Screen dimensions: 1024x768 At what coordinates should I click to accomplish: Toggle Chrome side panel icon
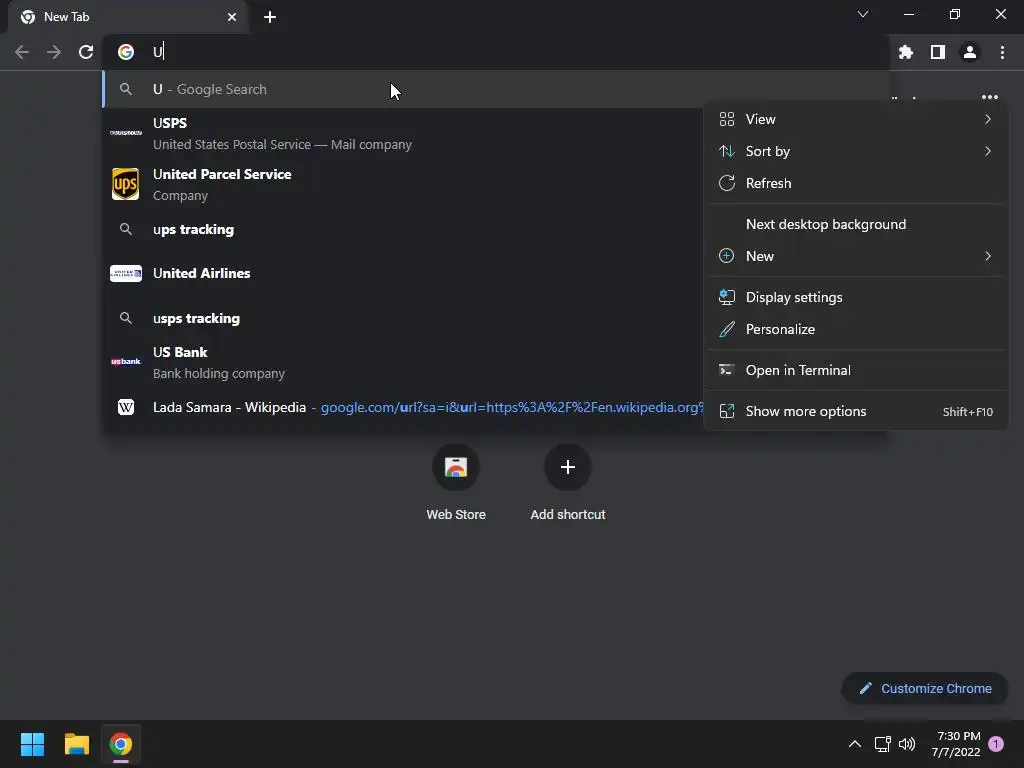point(938,52)
